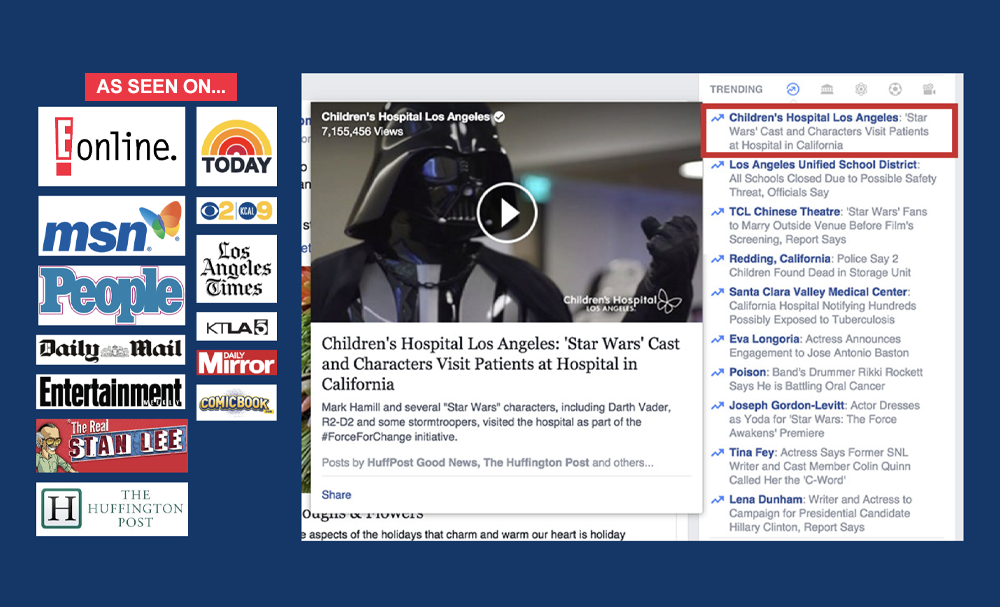Open the Lena Dunham trending story

[766, 499]
